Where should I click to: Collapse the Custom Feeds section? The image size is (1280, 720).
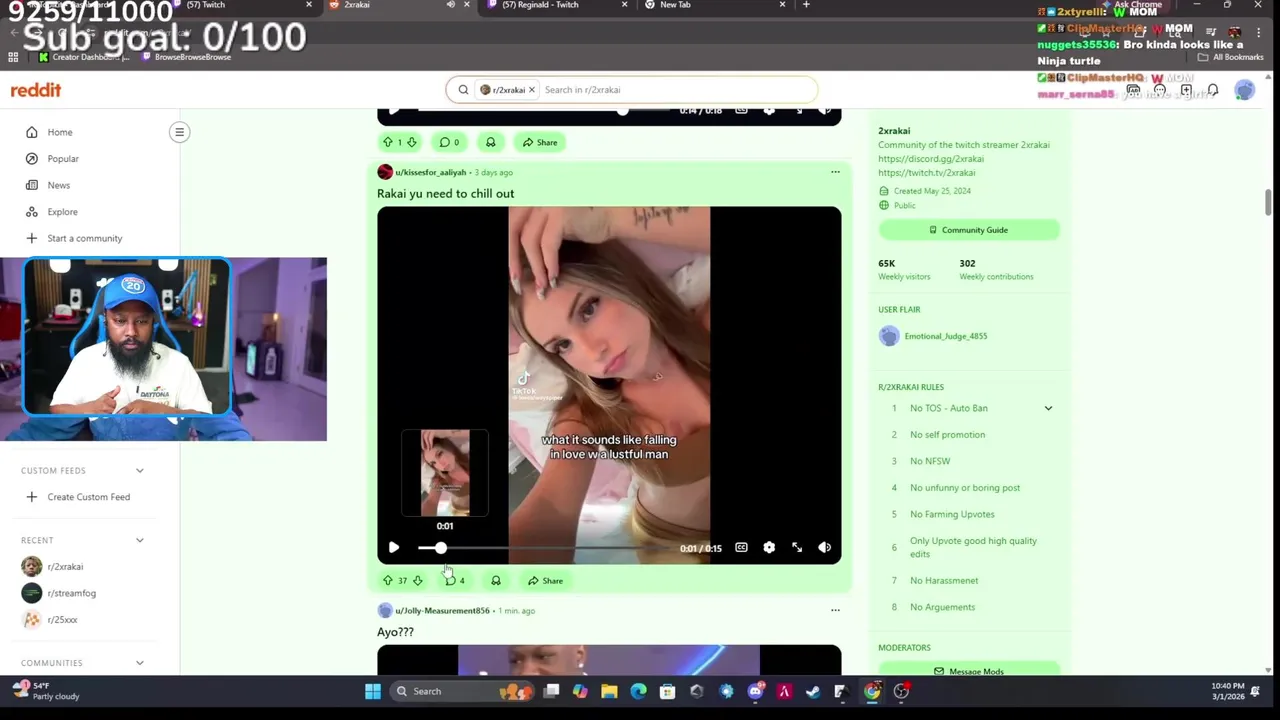click(139, 470)
